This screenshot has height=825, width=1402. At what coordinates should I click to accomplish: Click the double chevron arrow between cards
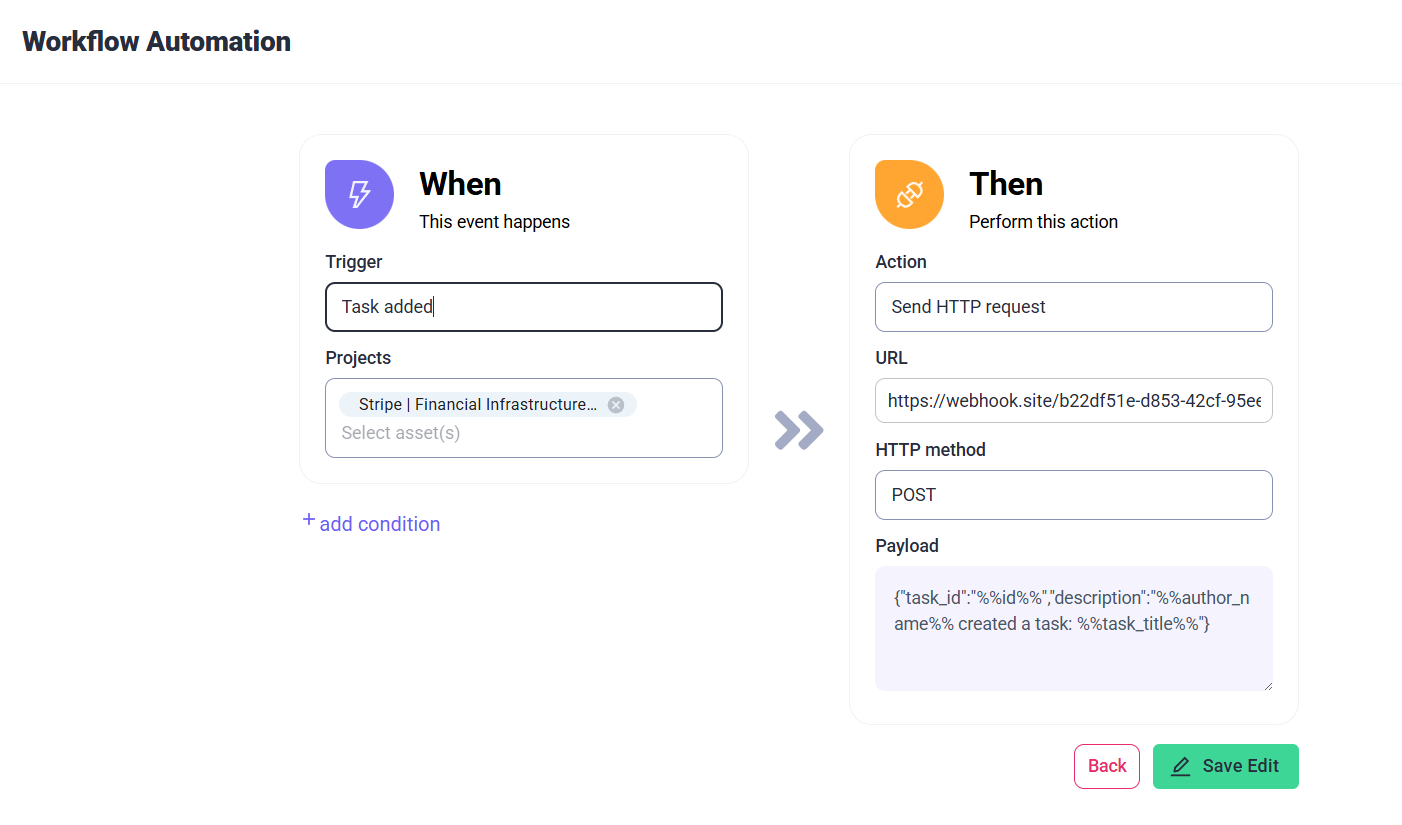pos(799,430)
